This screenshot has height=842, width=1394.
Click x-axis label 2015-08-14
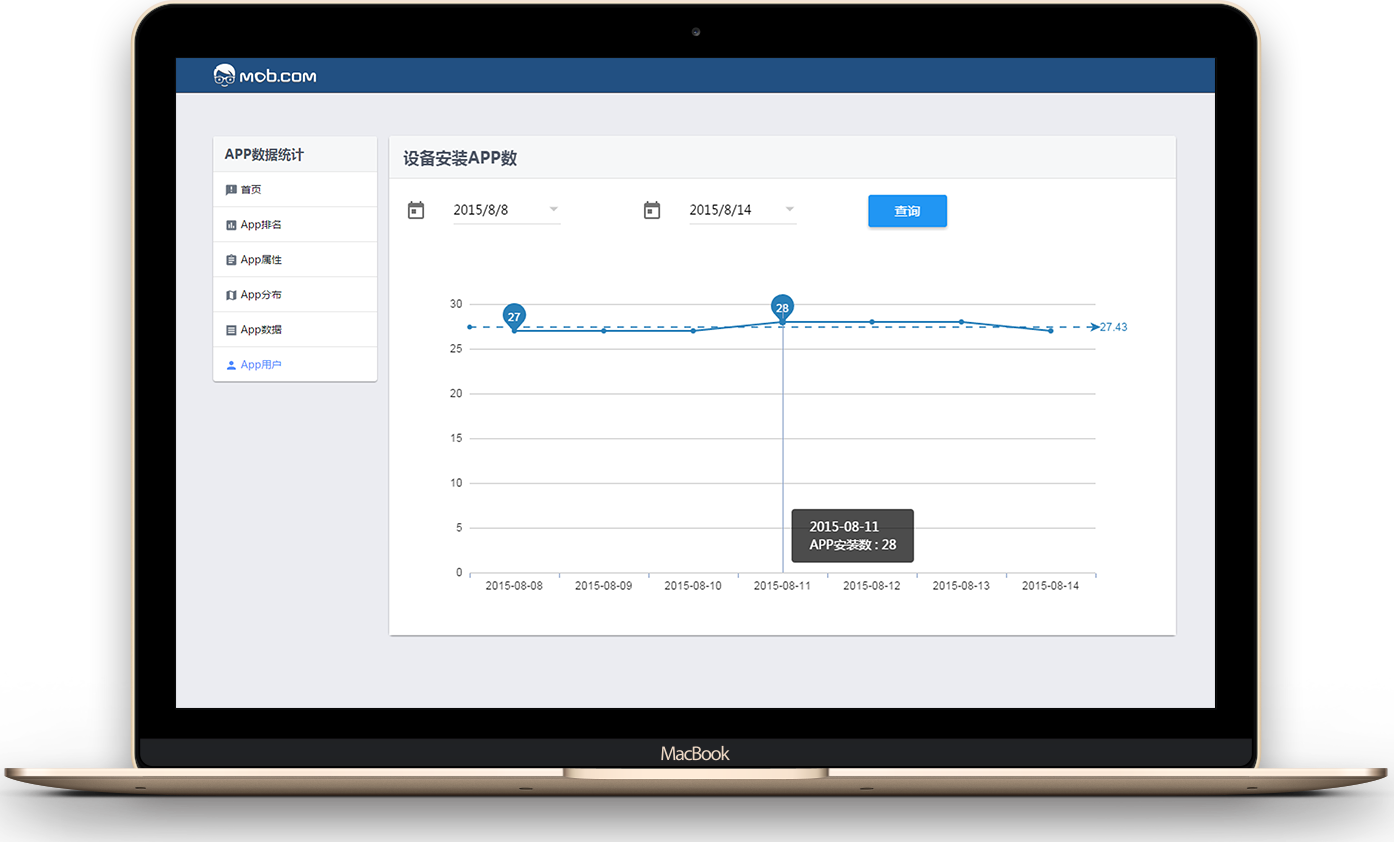pos(1051,586)
